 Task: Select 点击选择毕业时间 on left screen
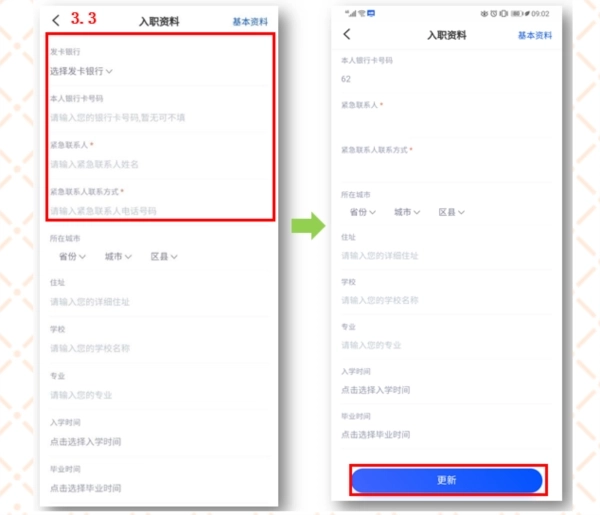pos(85,488)
